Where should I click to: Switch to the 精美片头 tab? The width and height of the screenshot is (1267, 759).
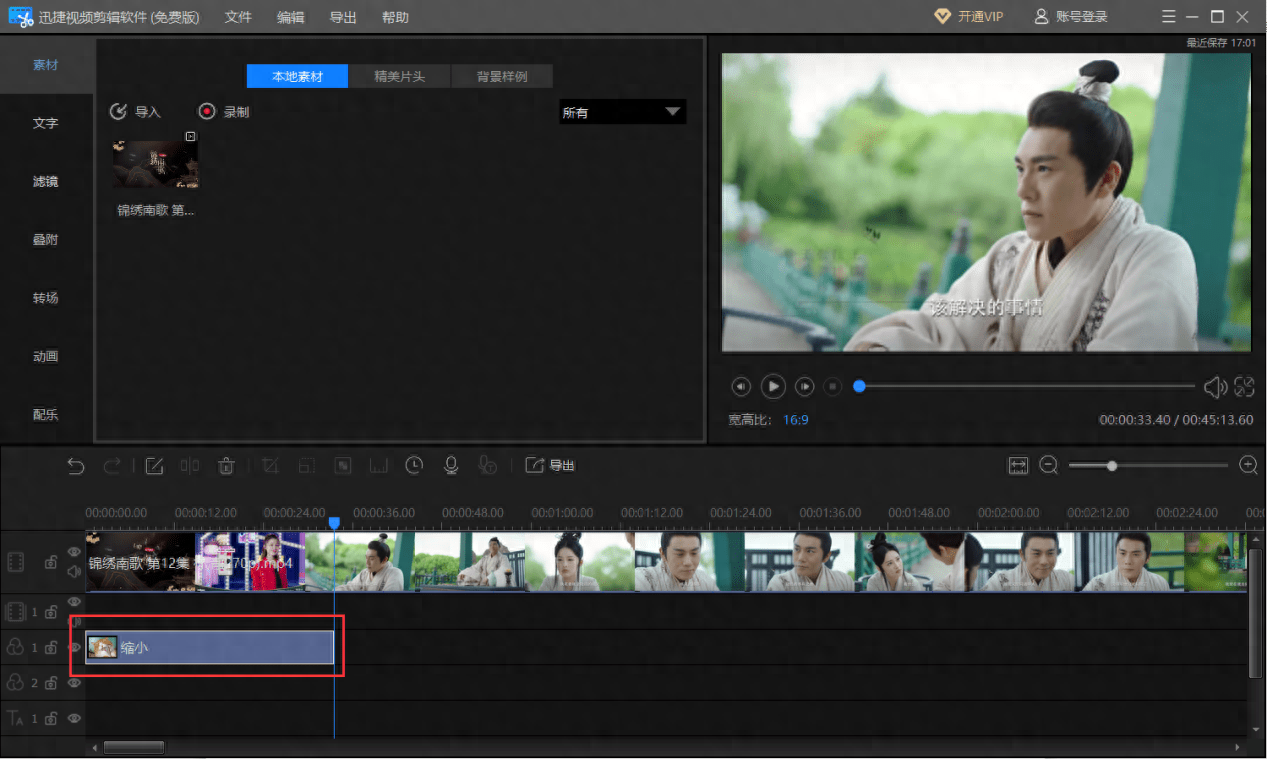399,77
